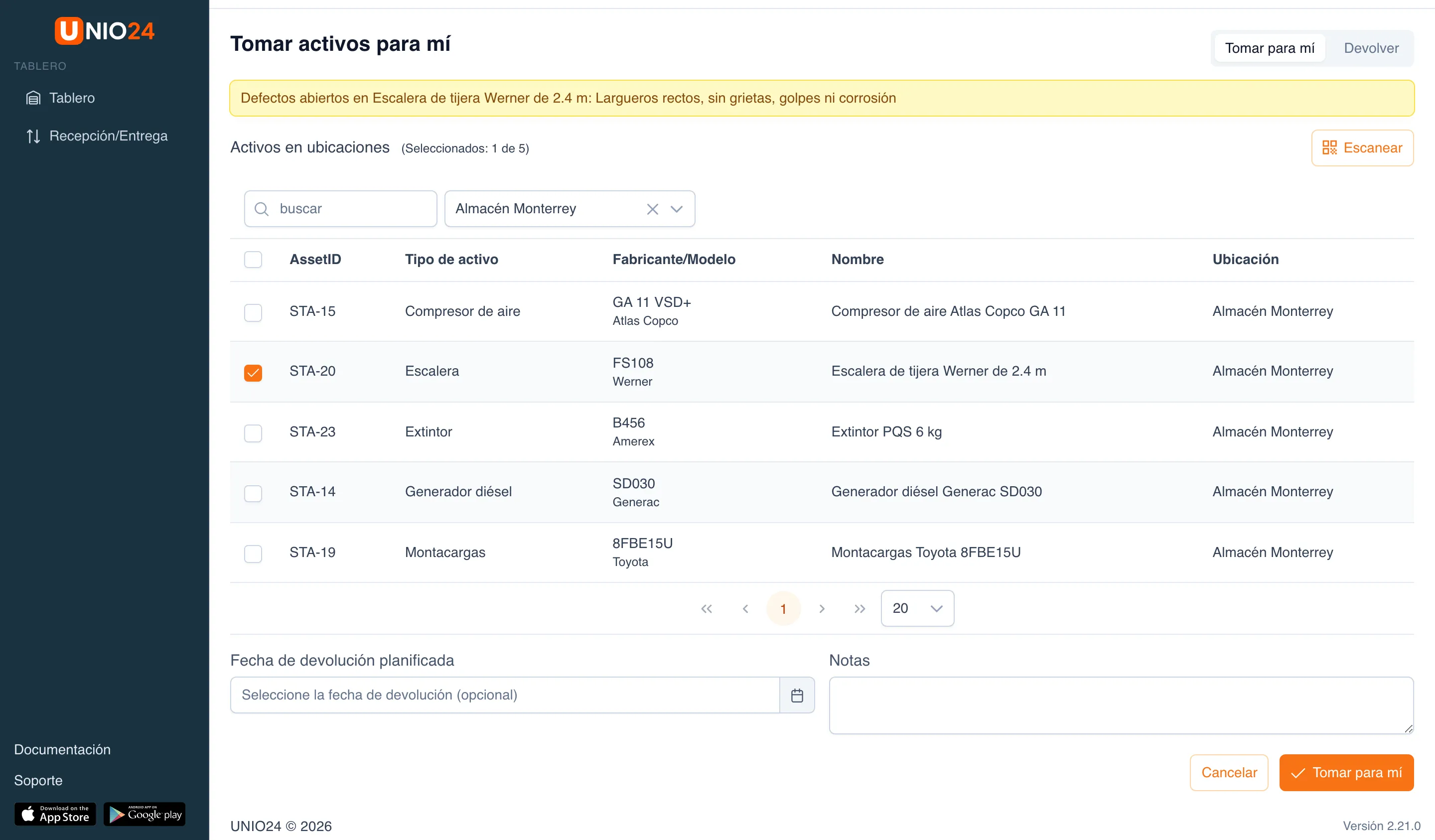Check the STA-15 Compresor de aire row
Image resolution: width=1435 pixels, height=840 pixels.
(253, 312)
